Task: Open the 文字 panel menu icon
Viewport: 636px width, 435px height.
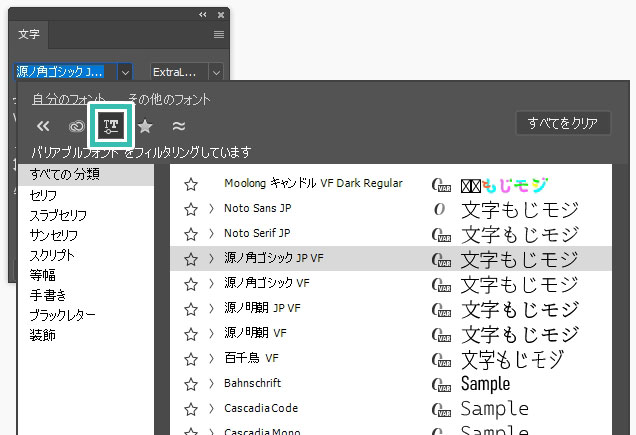Action: coord(218,34)
